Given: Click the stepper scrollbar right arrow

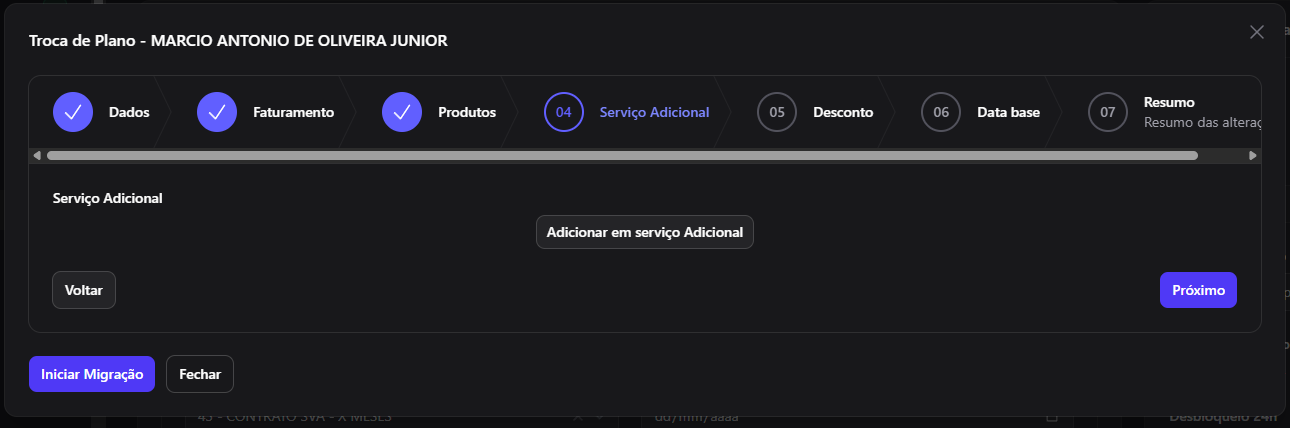Looking at the screenshot, I should [x=1253, y=155].
